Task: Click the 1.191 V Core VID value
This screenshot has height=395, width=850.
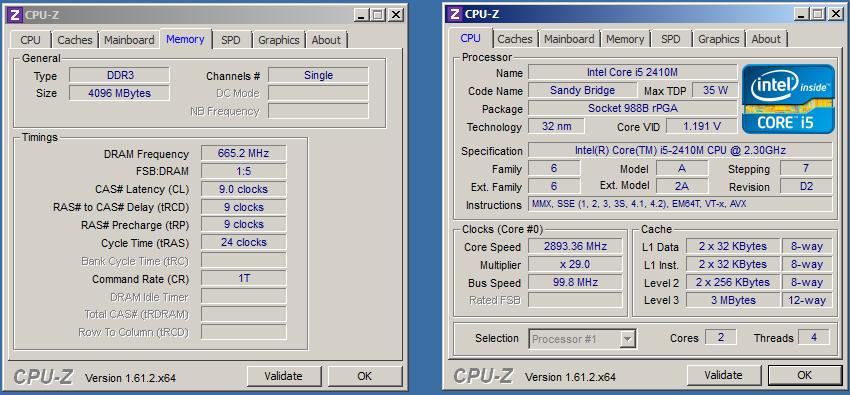Action: pyautogui.click(x=701, y=126)
